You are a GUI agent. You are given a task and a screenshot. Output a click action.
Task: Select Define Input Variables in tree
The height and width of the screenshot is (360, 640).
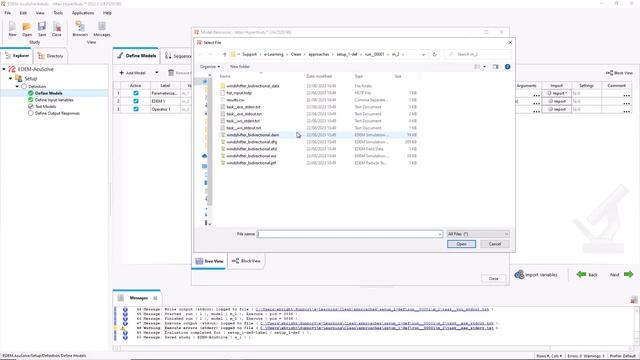point(54,100)
